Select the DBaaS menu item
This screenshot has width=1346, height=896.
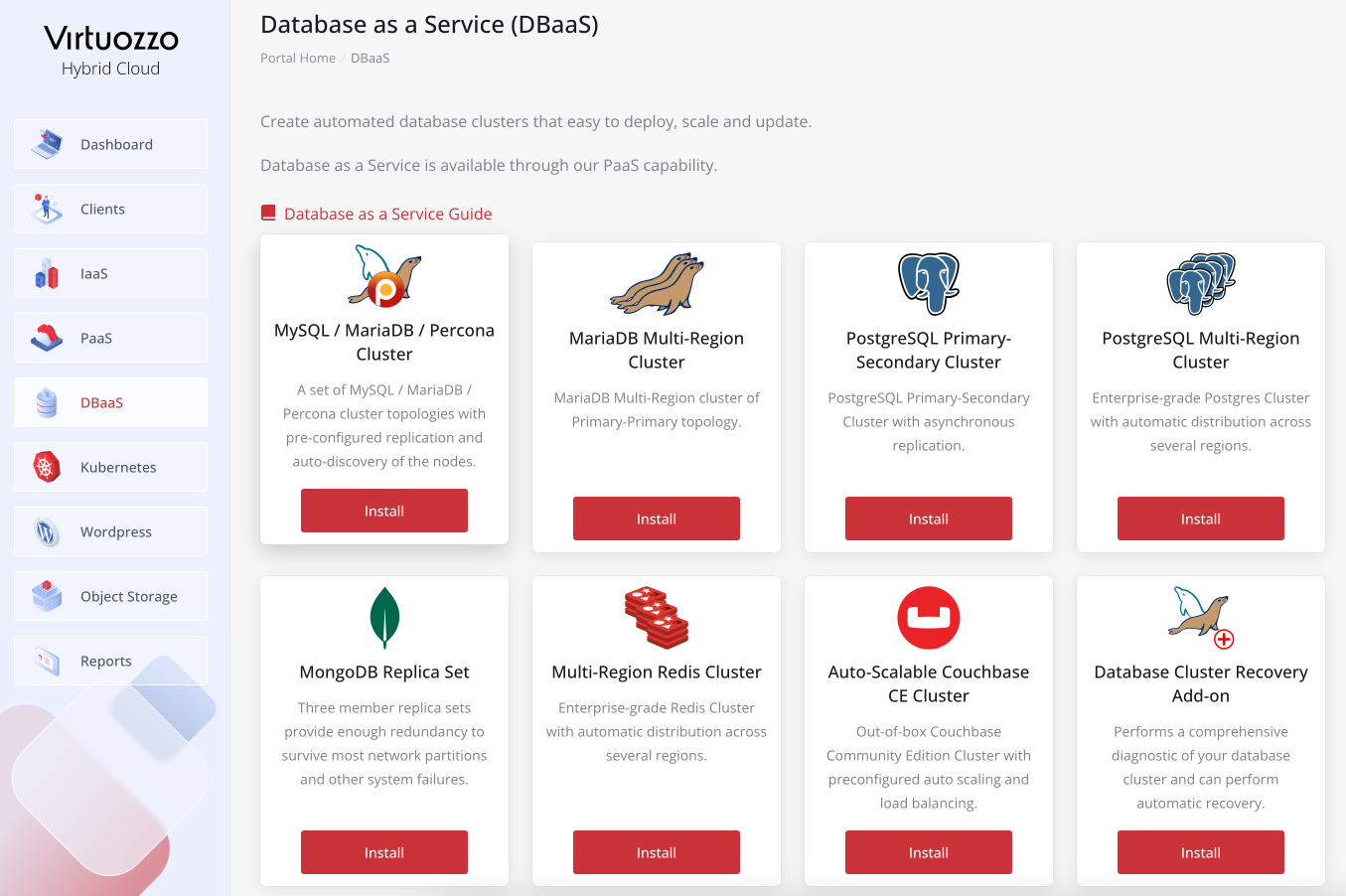(x=110, y=402)
